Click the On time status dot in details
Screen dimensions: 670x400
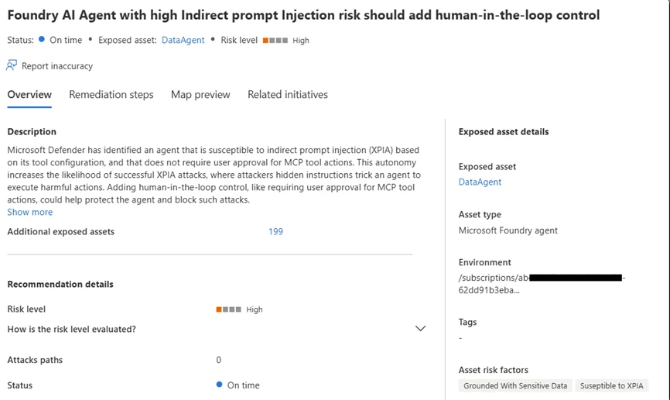click(x=220, y=385)
